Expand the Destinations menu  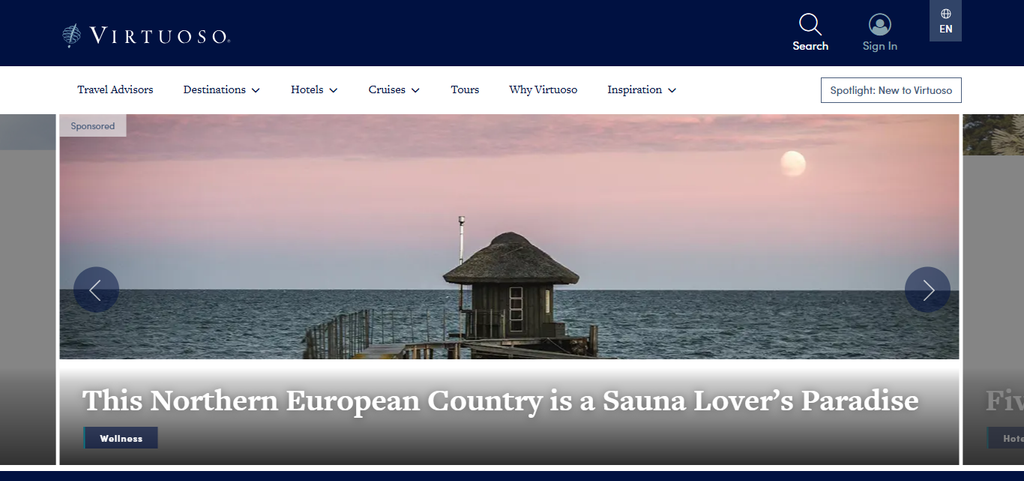[221, 90]
